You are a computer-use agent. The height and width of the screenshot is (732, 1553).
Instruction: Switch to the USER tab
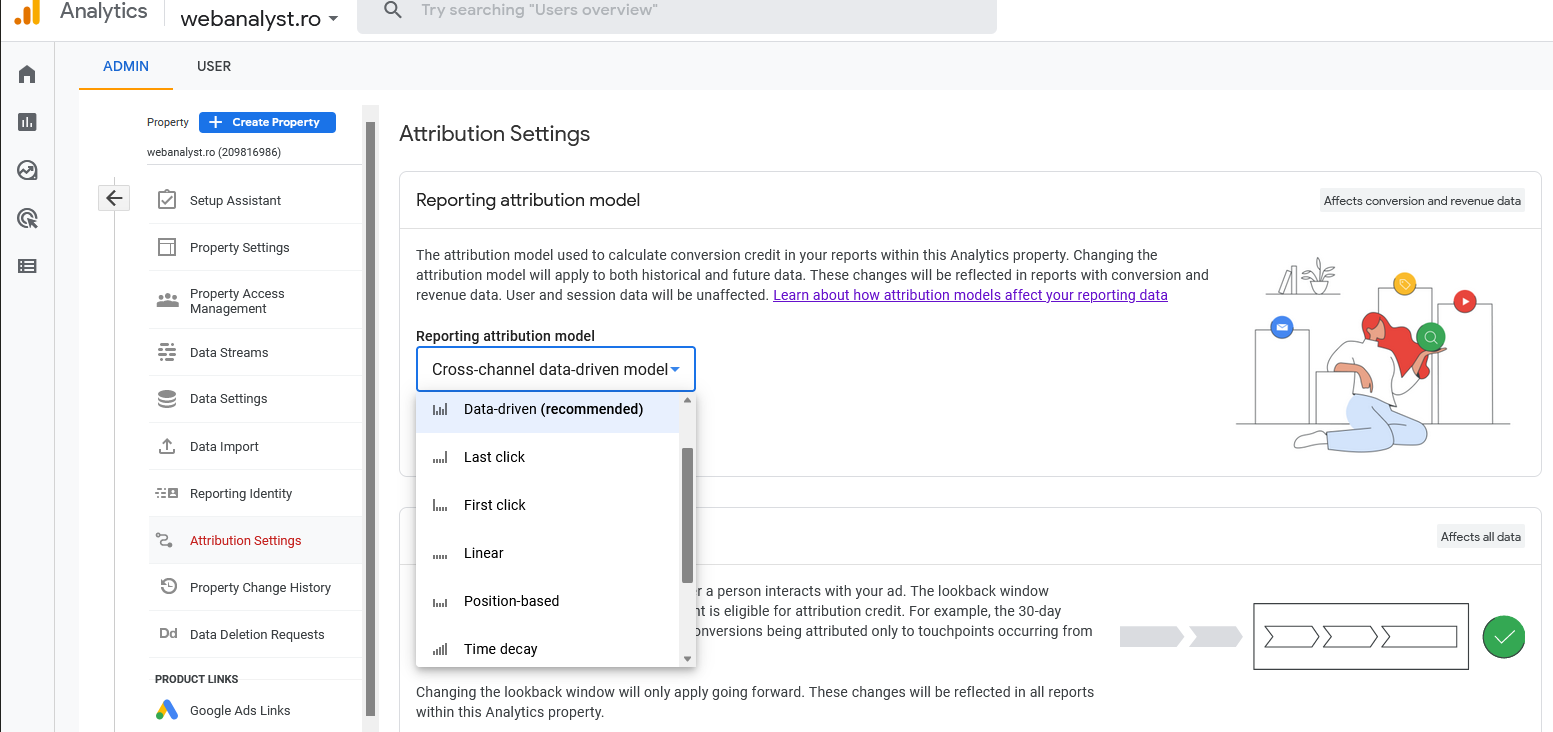click(214, 66)
